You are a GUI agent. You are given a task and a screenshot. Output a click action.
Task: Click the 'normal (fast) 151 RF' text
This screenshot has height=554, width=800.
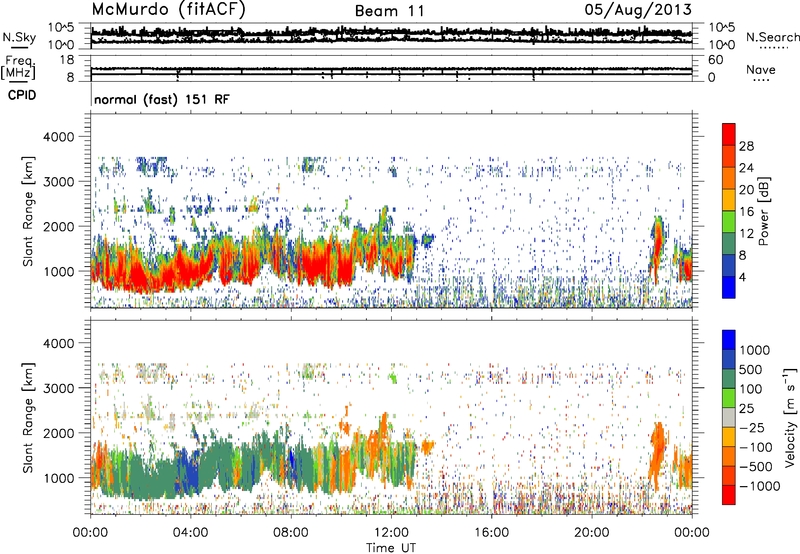(162, 99)
